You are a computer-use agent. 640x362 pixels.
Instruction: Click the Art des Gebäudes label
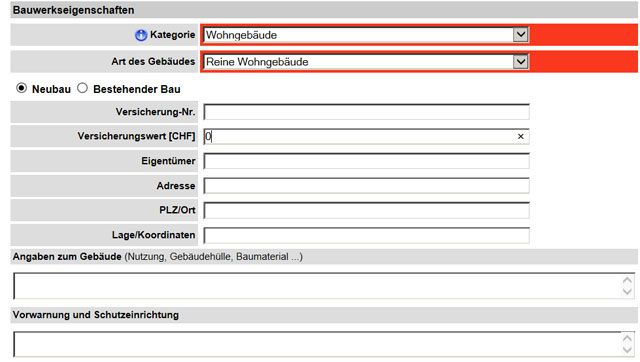[x=153, y=62]
